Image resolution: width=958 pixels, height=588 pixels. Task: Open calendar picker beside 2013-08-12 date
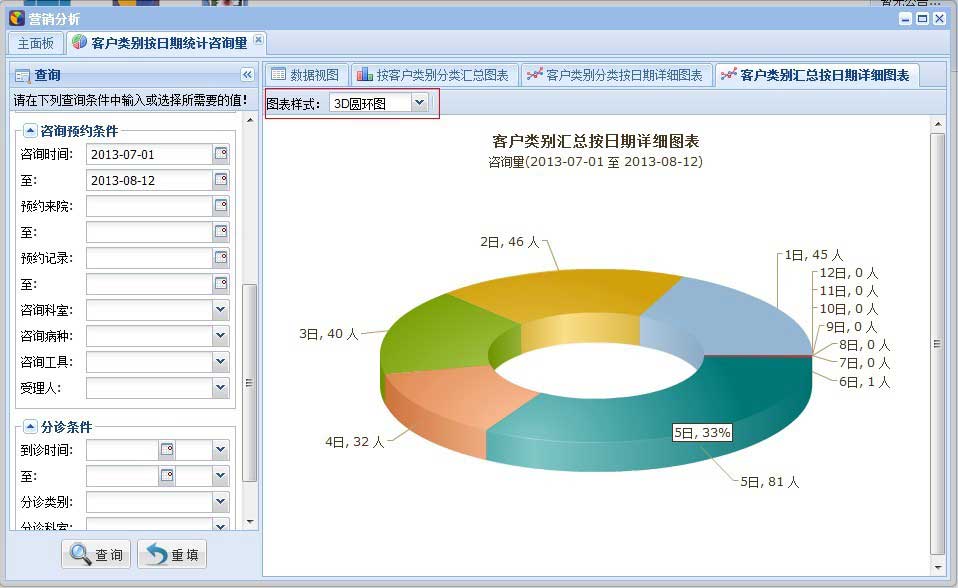pos(221,180)
